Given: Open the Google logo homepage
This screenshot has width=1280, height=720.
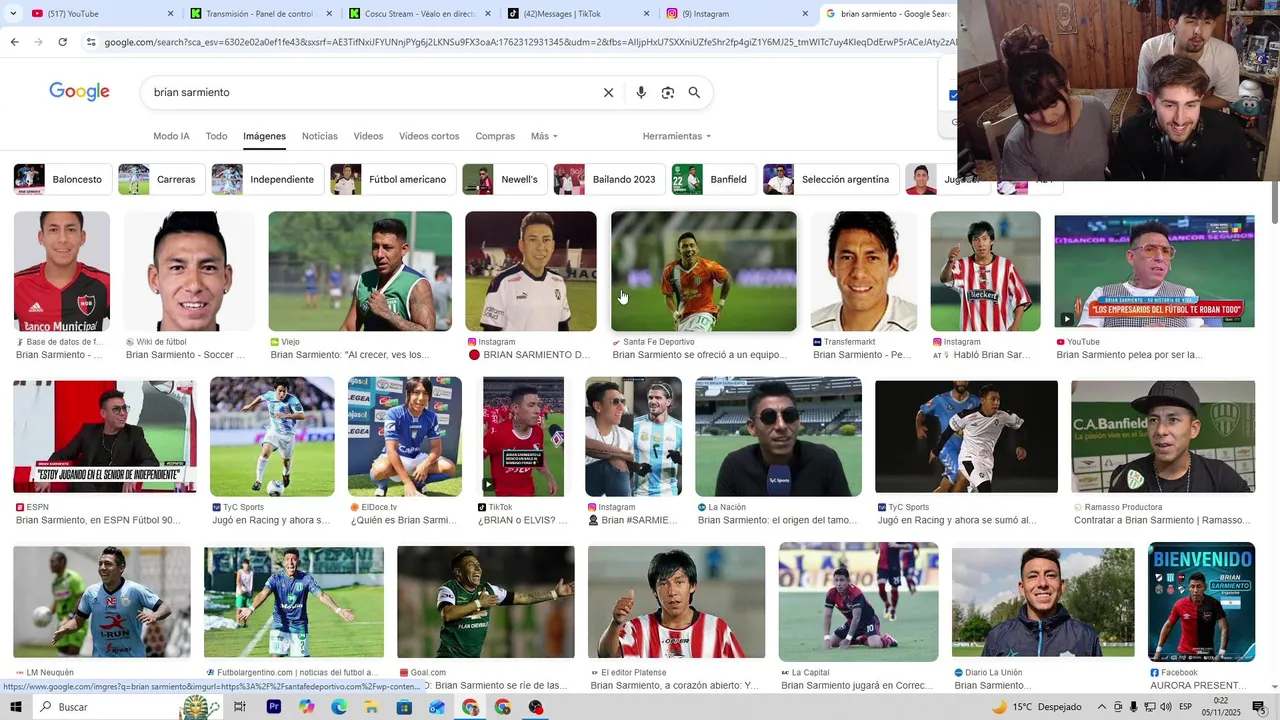Looking at the screenshot, I should 79,92.
